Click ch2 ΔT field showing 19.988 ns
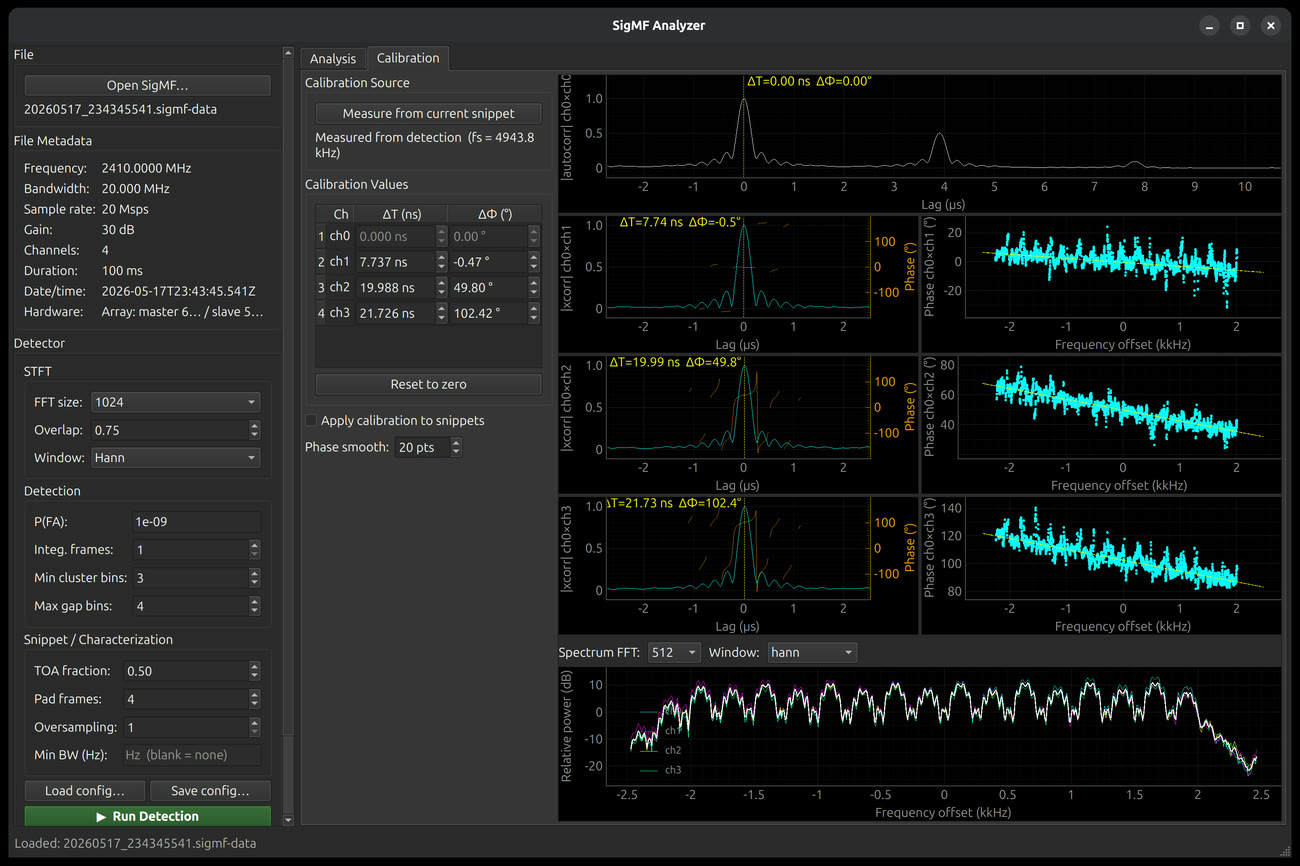The height and width of the screenshot is (866, 1300). (395, 287)
